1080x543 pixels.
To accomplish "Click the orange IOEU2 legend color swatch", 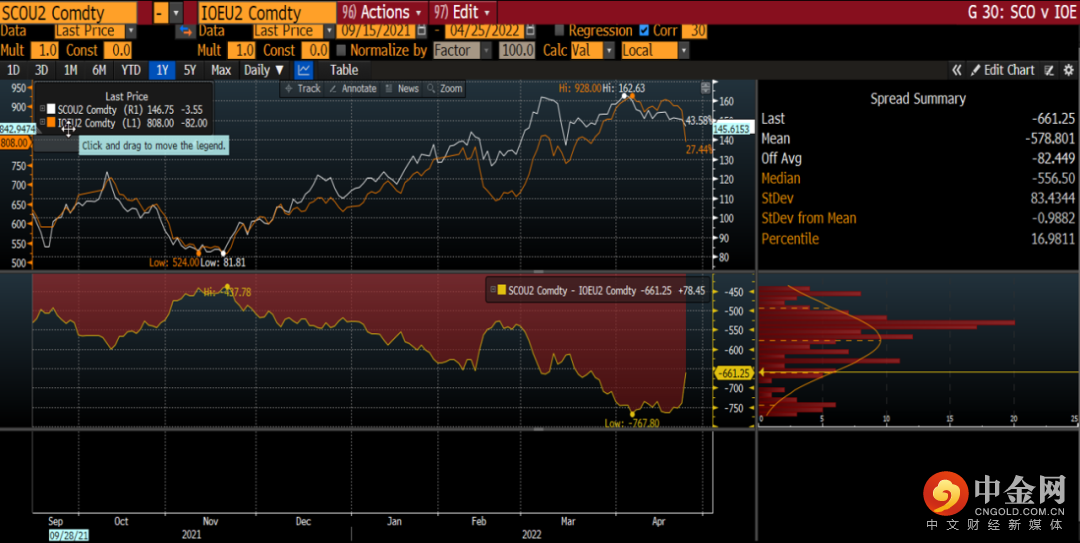I will (51, 123).
